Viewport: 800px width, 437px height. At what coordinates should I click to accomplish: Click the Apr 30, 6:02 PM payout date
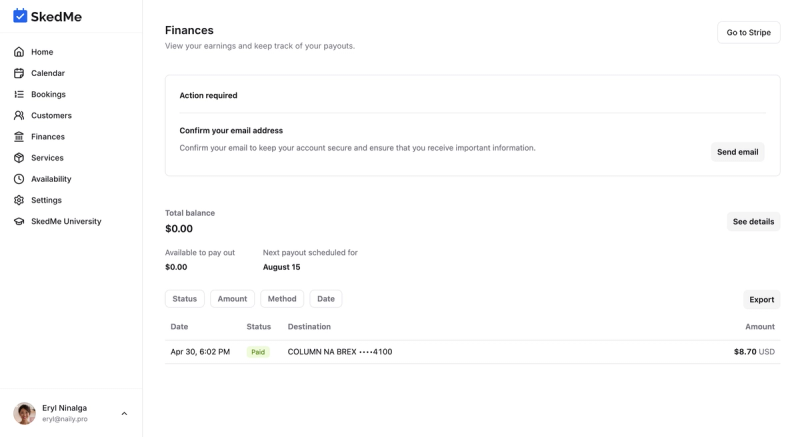pyautogui.click(x=200, y=352)
